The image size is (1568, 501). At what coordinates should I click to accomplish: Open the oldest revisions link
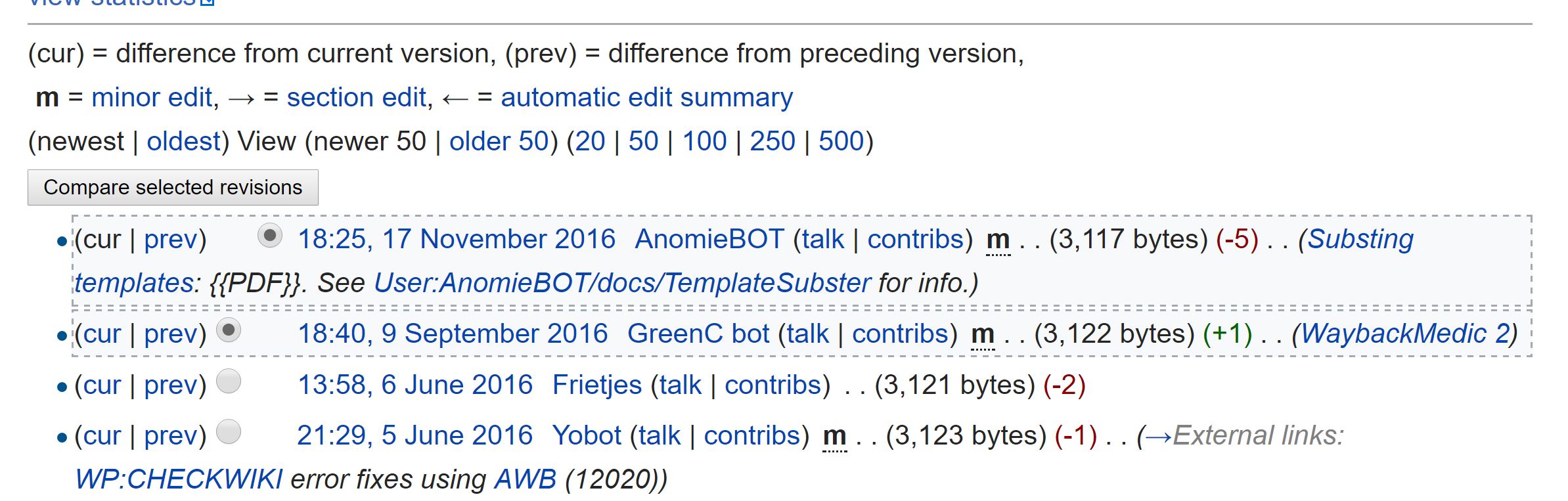[x=183, y=142]
